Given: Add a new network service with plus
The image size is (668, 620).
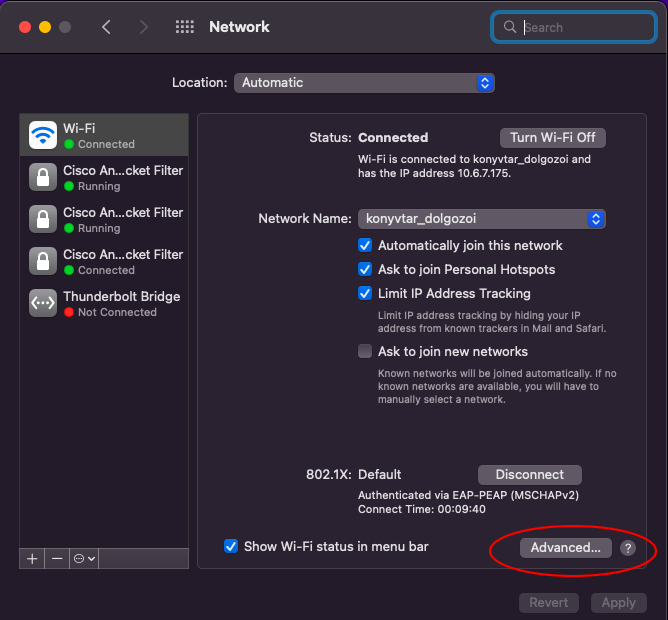Looking at the screenshot, I should [x=32, y=558].
